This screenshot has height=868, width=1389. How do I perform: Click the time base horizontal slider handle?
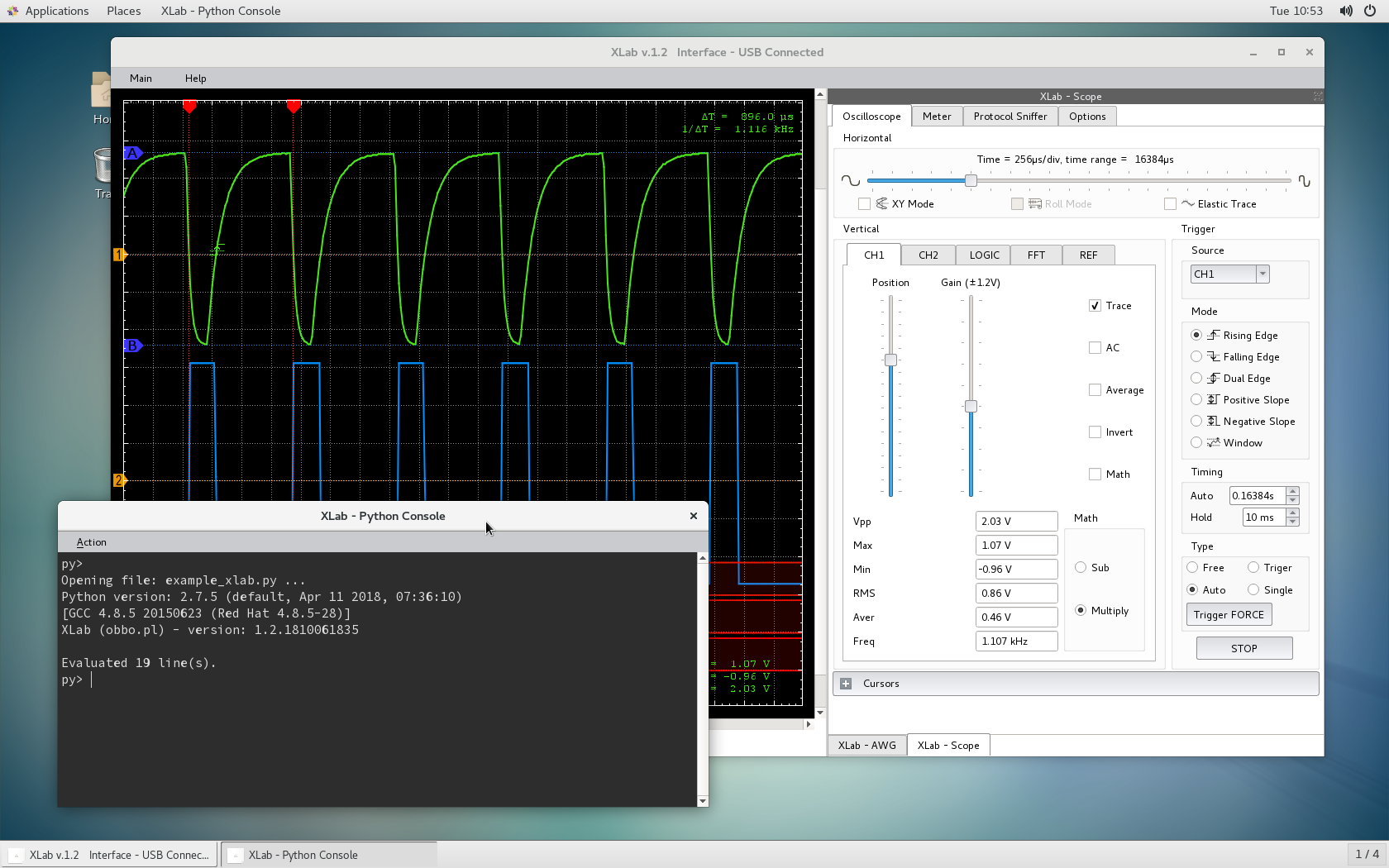click(971, 180)
